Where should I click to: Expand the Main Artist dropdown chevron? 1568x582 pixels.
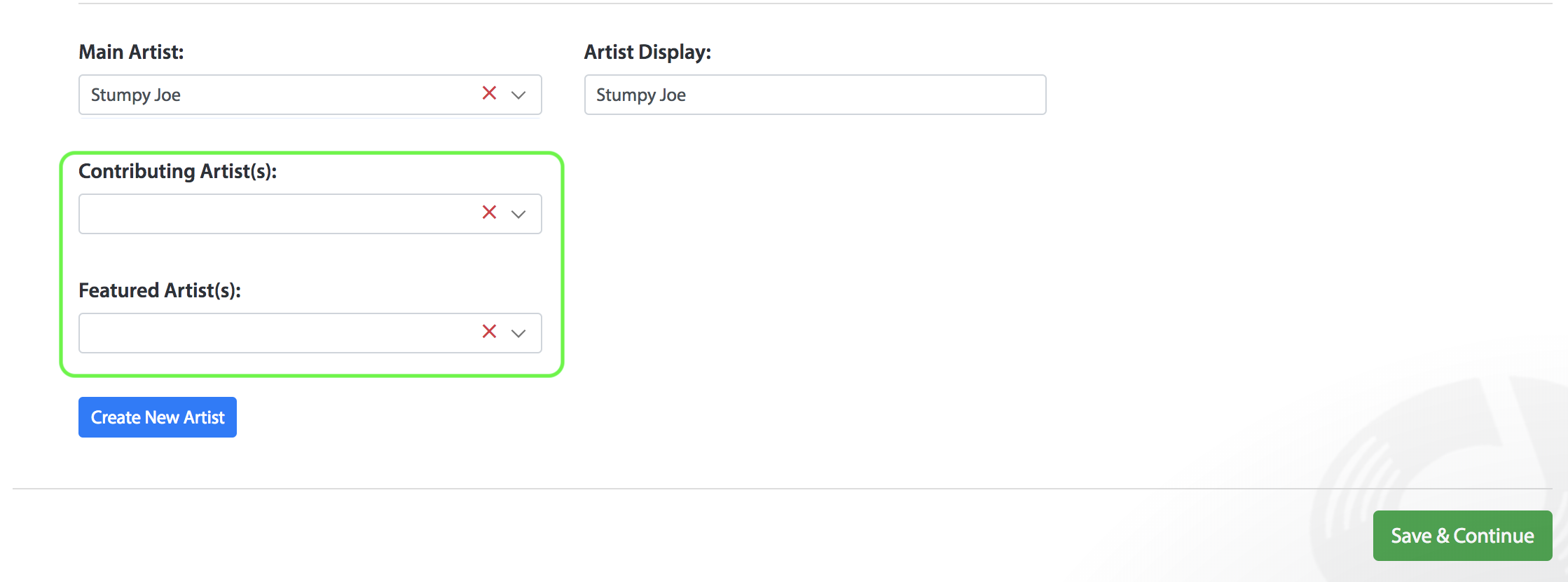[x=518, y=95]
